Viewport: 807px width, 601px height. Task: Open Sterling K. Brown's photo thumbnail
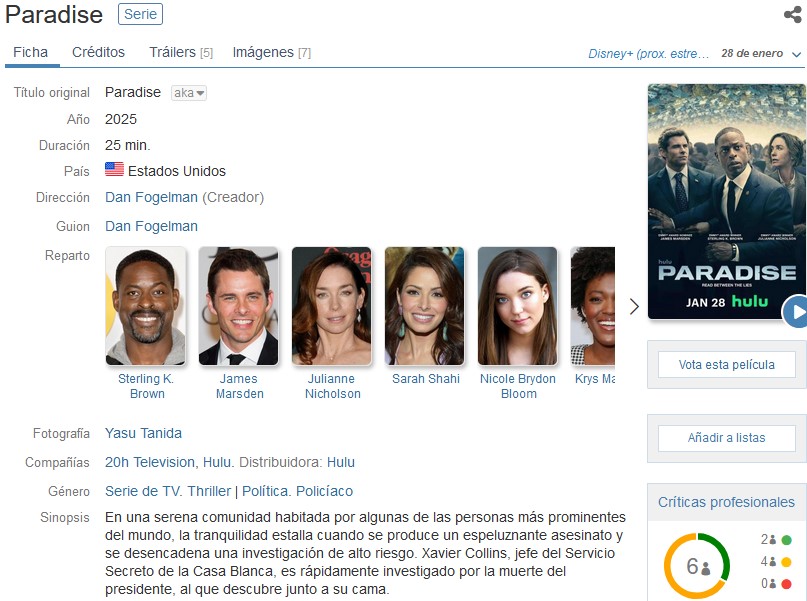146,306
